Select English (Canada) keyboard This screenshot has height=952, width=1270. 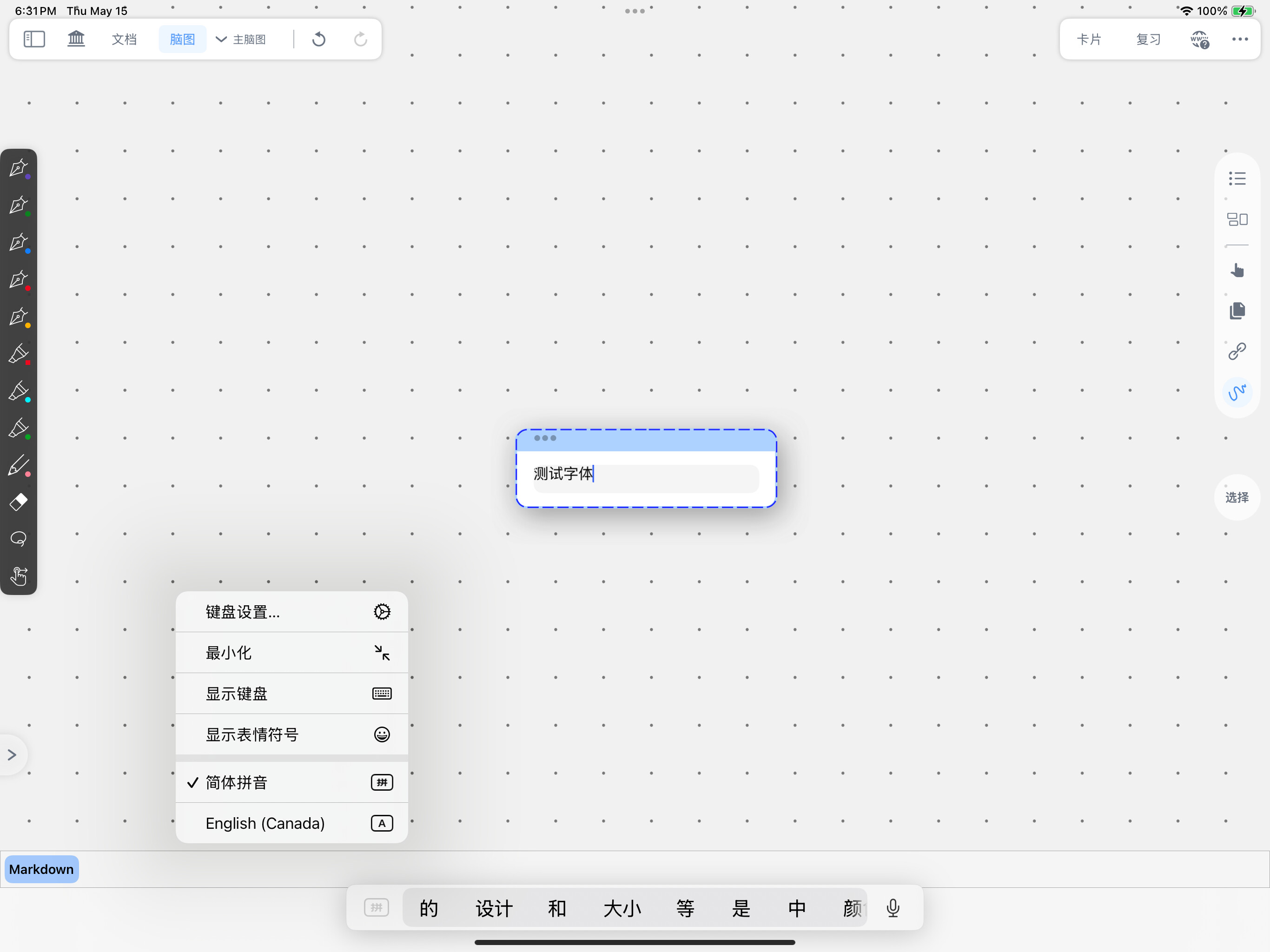pos(291,823)
